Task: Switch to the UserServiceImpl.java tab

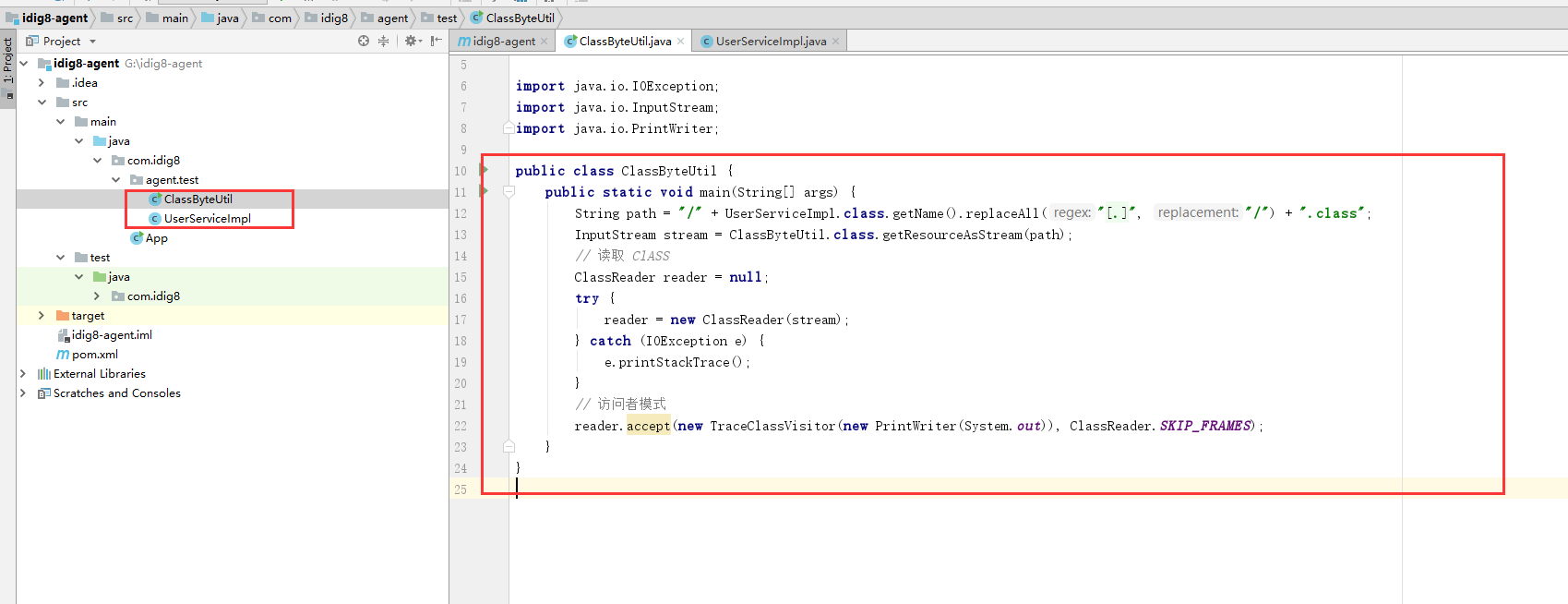Action: (771, 42)
